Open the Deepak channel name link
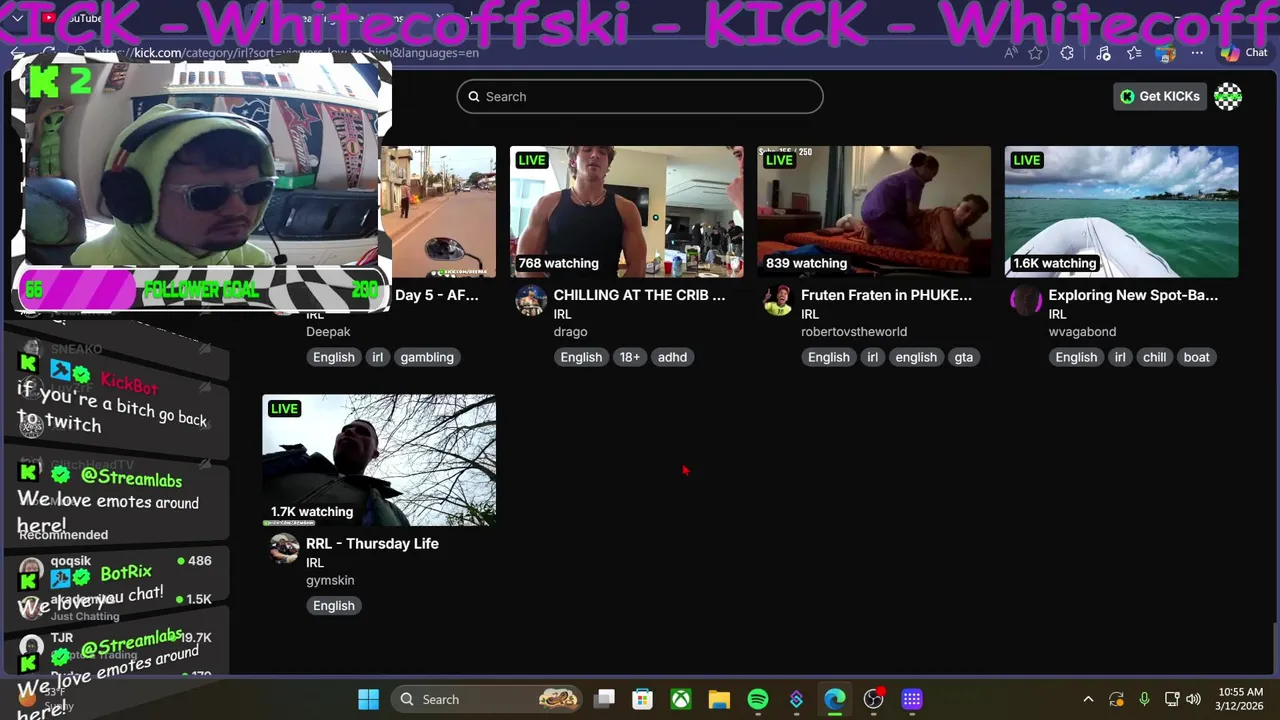Image resolution: width=1280 pixels, height=720 pixels. (328, 332)
